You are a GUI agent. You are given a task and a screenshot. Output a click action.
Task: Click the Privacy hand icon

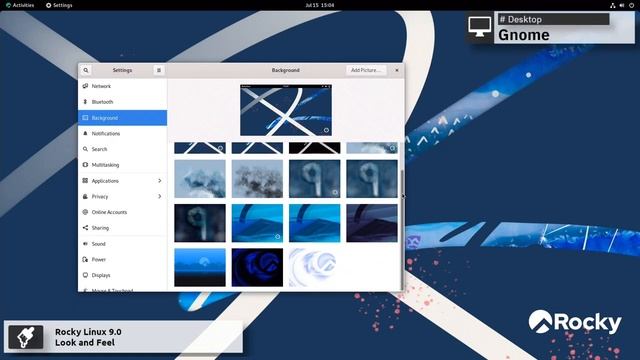point(85,196)
